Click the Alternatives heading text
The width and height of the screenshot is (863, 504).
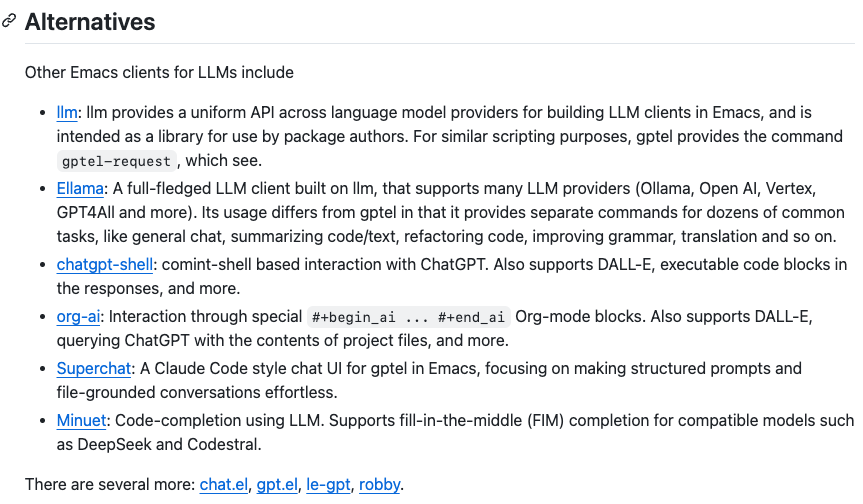[x=91, y=21]
